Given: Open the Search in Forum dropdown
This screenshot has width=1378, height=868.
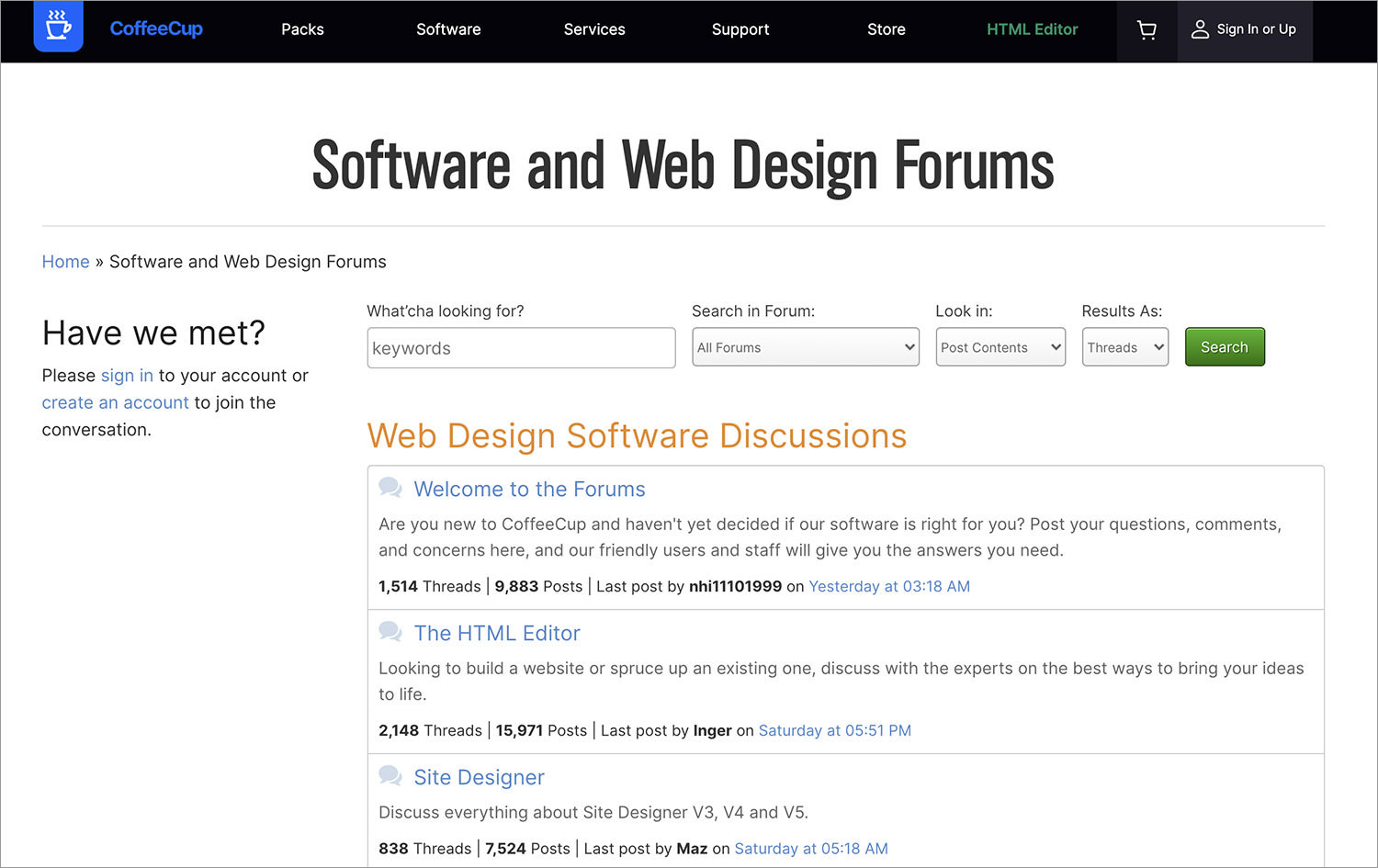Looking at the screenshot, I should tap(805, 347).
